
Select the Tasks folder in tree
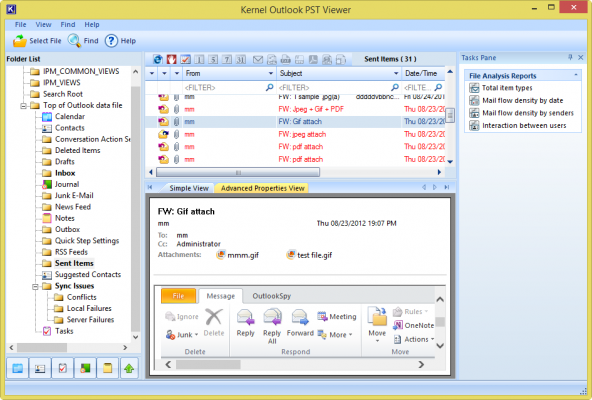pos(64,331)
